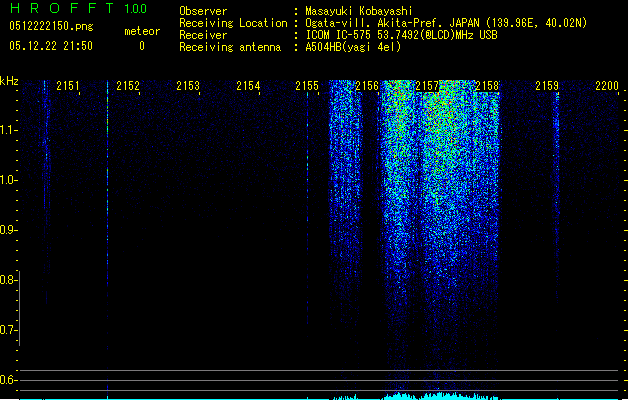Click the date stamp 05.12.22 21:50

point(51,46)
